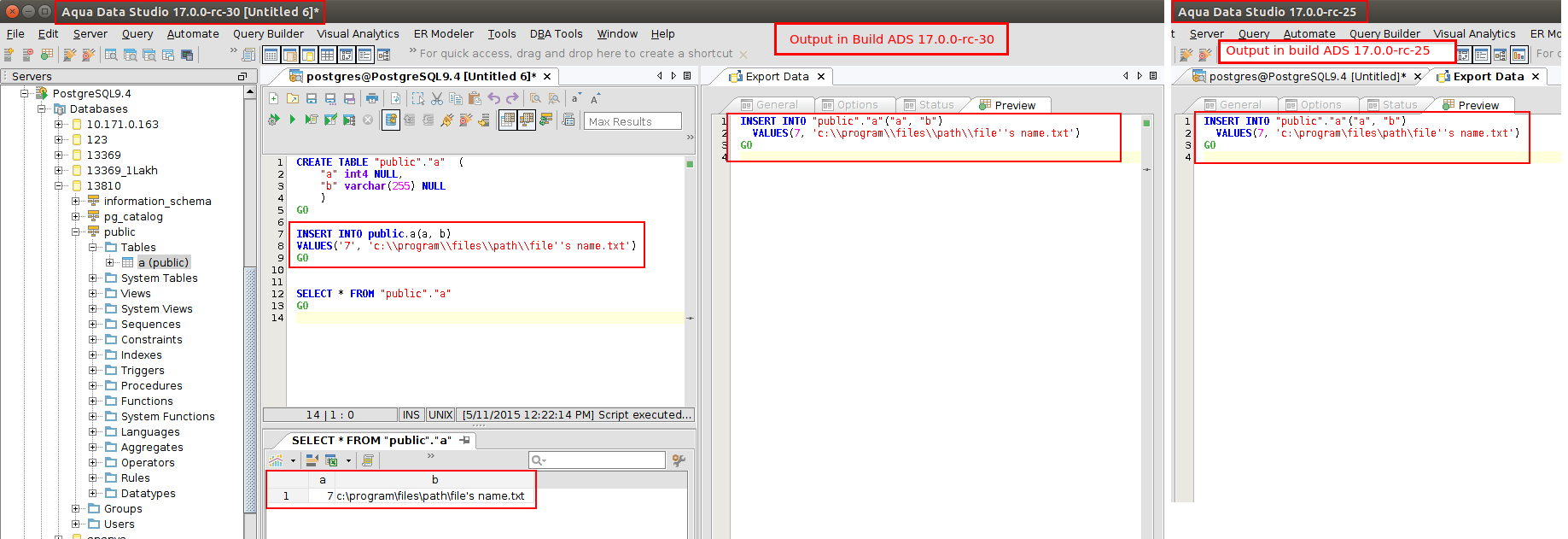Click the Find magnifier icon in query toolbar
This screenshot has width=1568, height=539.
point(535,98)
